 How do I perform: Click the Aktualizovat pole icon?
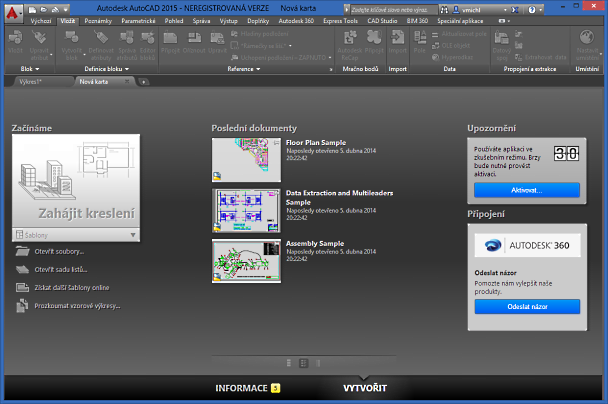[435, 35]
